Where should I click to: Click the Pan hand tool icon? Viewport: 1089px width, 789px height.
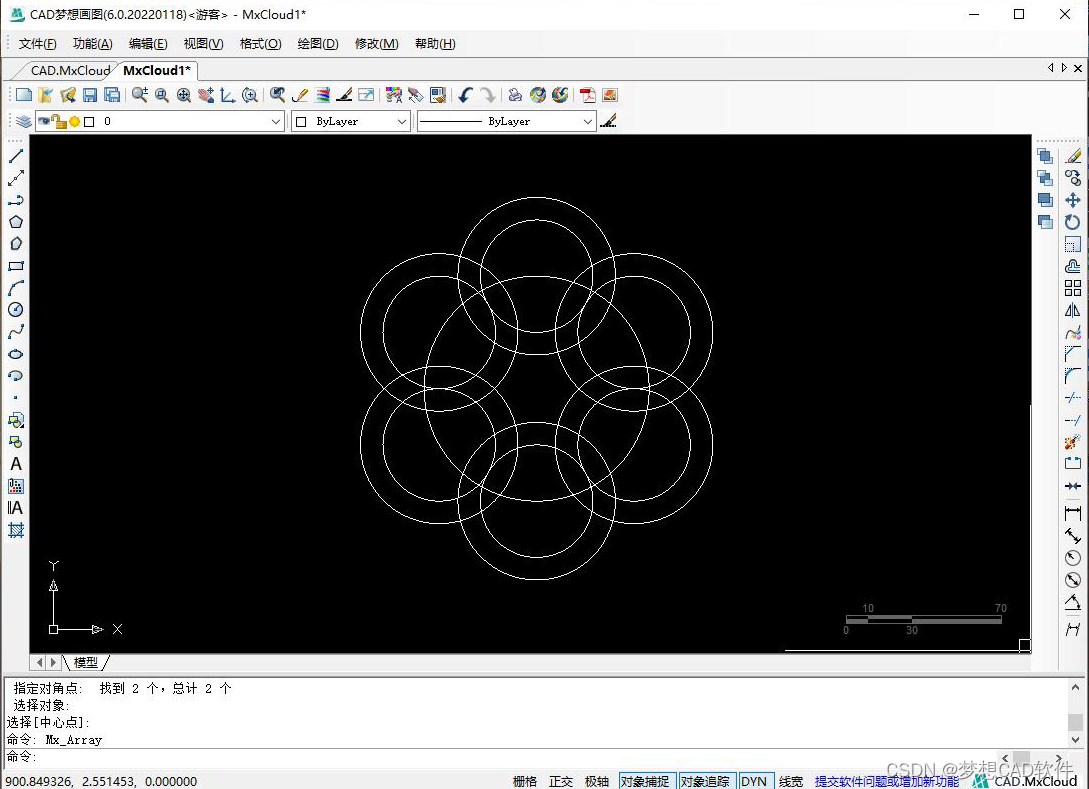206,95
